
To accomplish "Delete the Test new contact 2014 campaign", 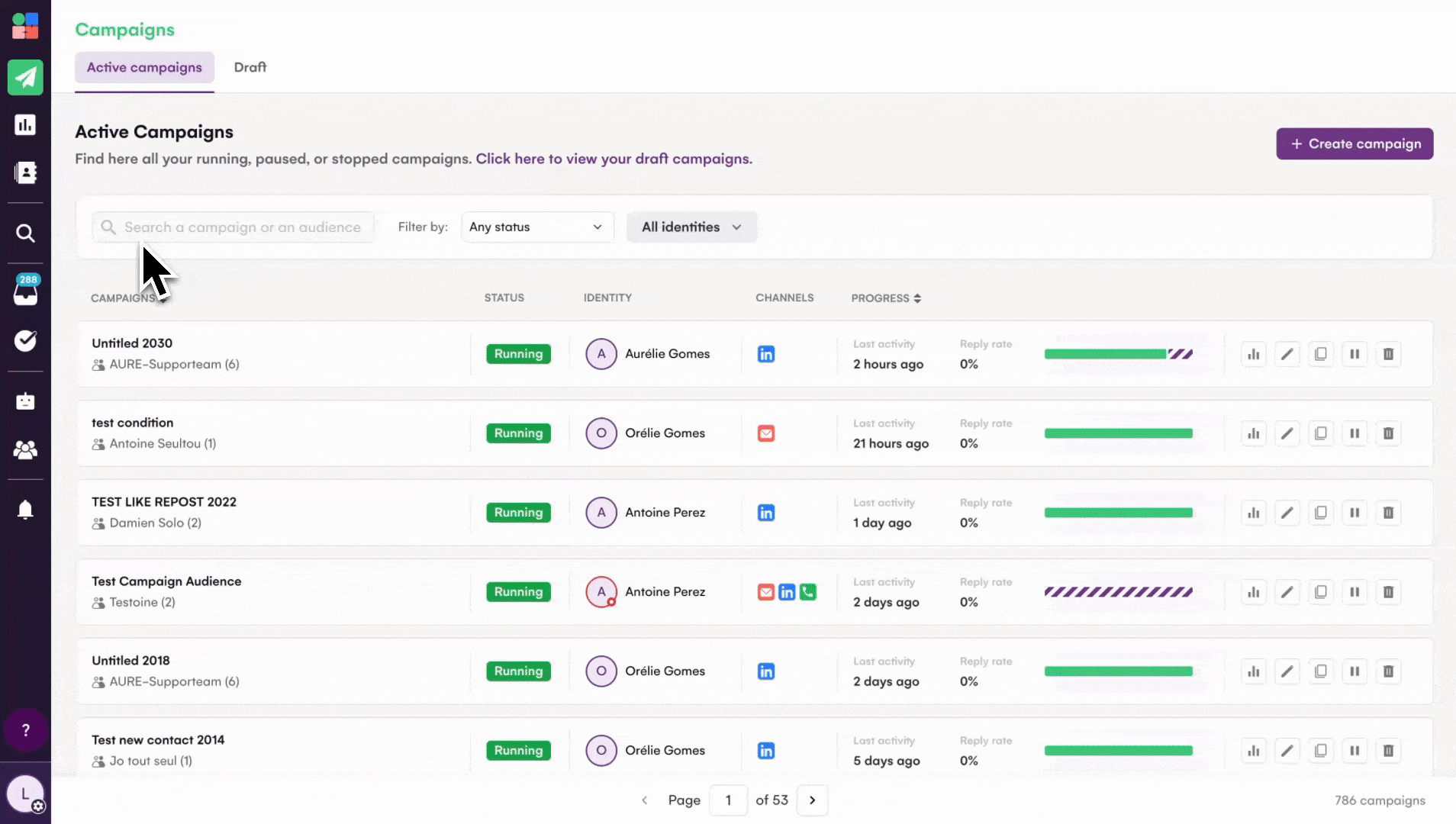I will pyautogui.click(x=1388, y=750).
